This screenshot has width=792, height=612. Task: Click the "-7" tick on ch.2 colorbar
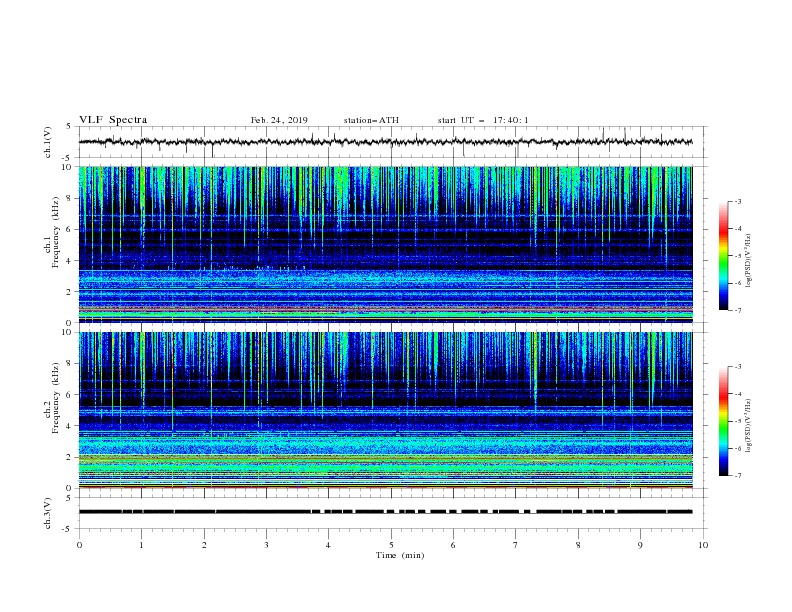point(737,475)
